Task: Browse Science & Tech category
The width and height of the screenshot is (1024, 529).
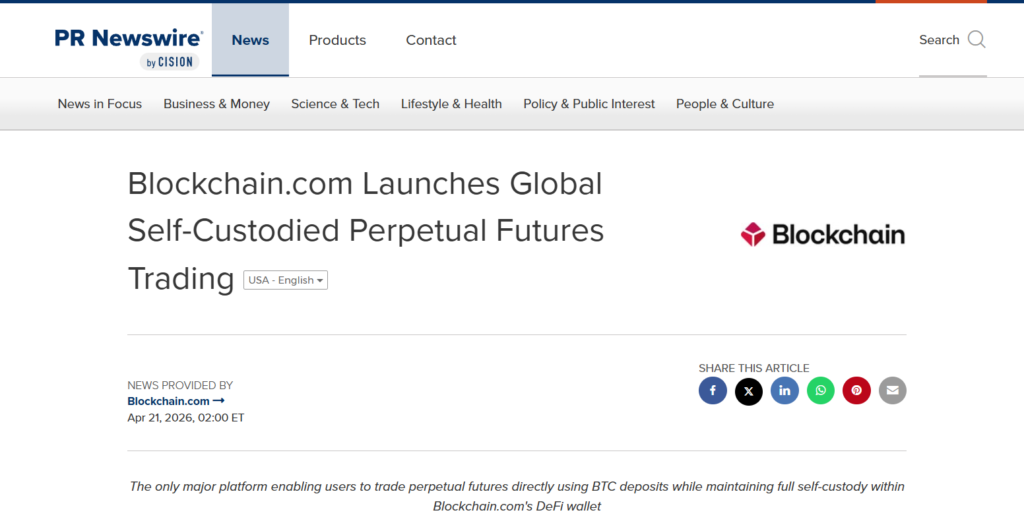Action: coord(335,104)
